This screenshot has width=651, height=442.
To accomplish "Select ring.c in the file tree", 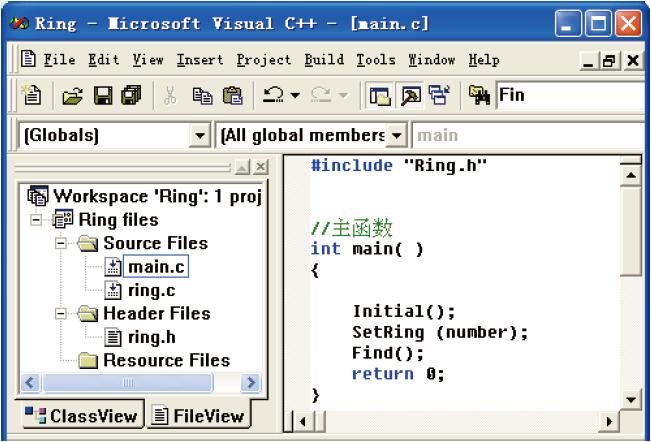I will point(152,291).
